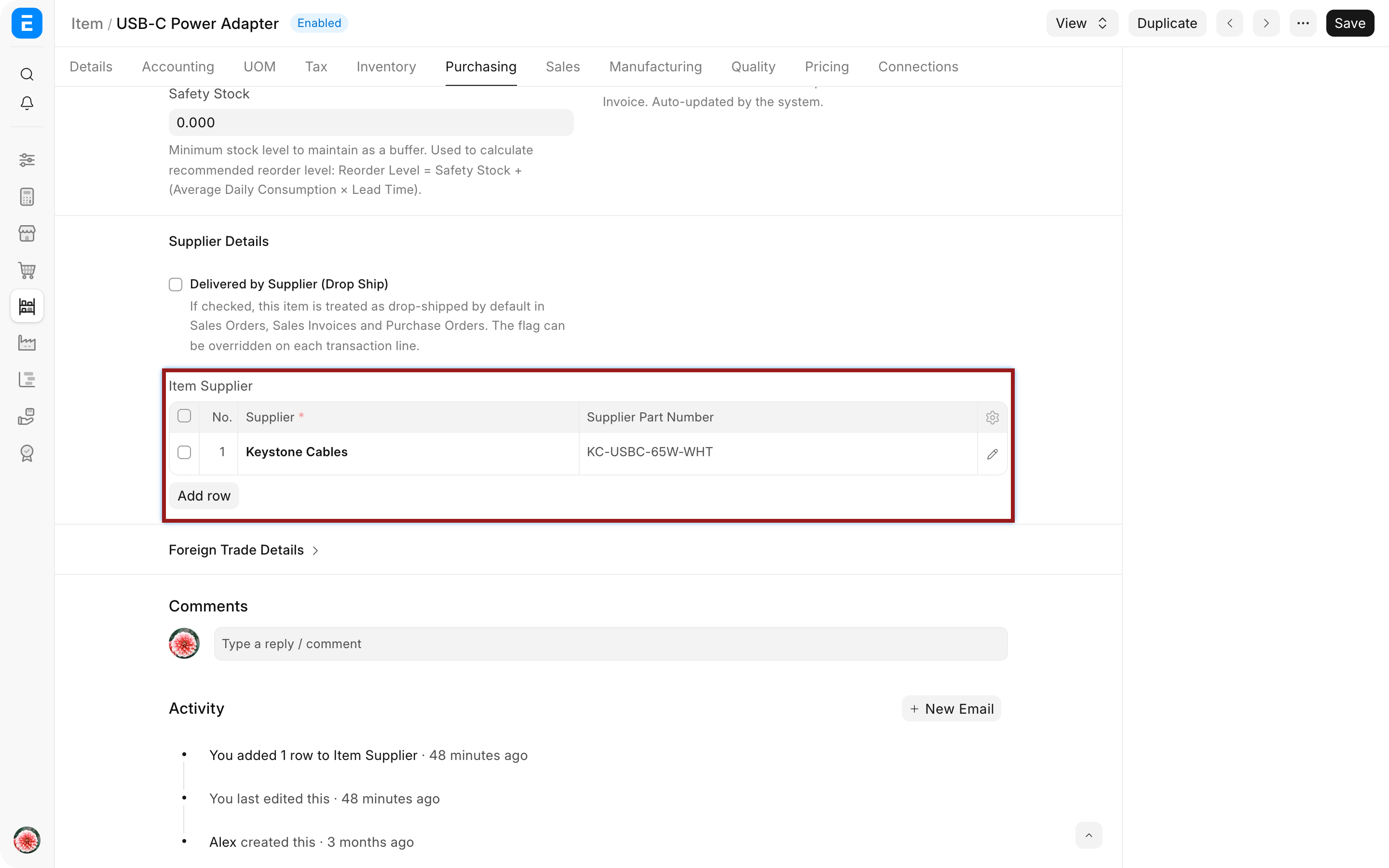Switch to the Inventory tab

[386, 67]
